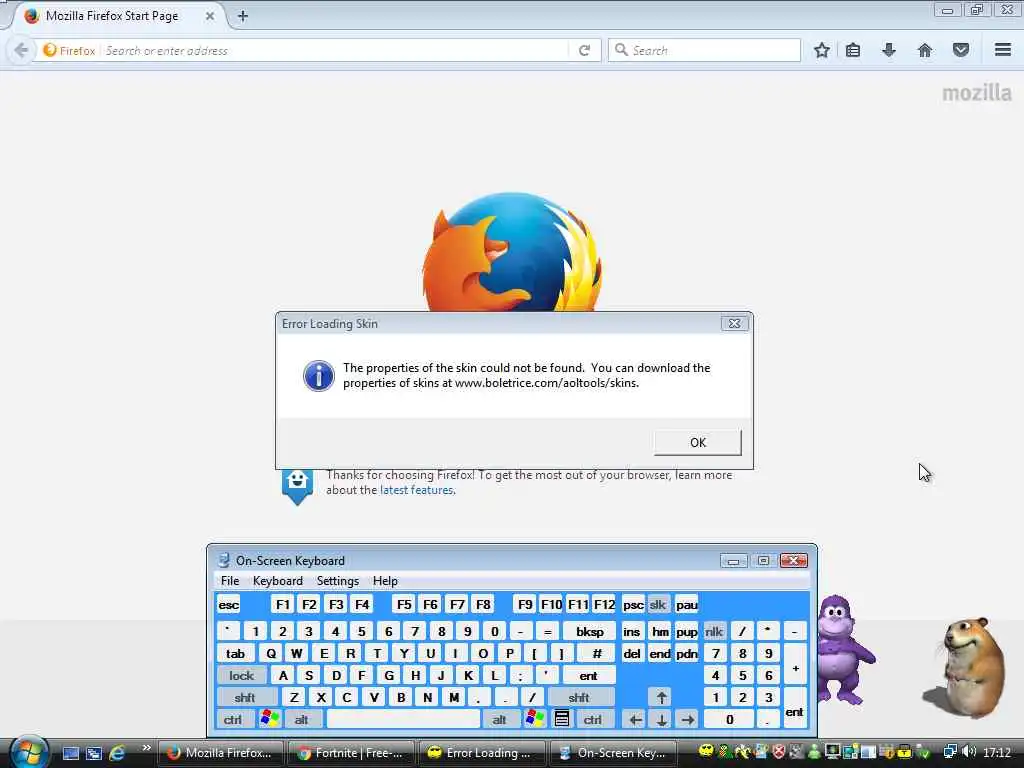This screenshot has width=1024, height=768.
Task: Click the up arrow key on keyboard
Action: (x=661, y=697)
